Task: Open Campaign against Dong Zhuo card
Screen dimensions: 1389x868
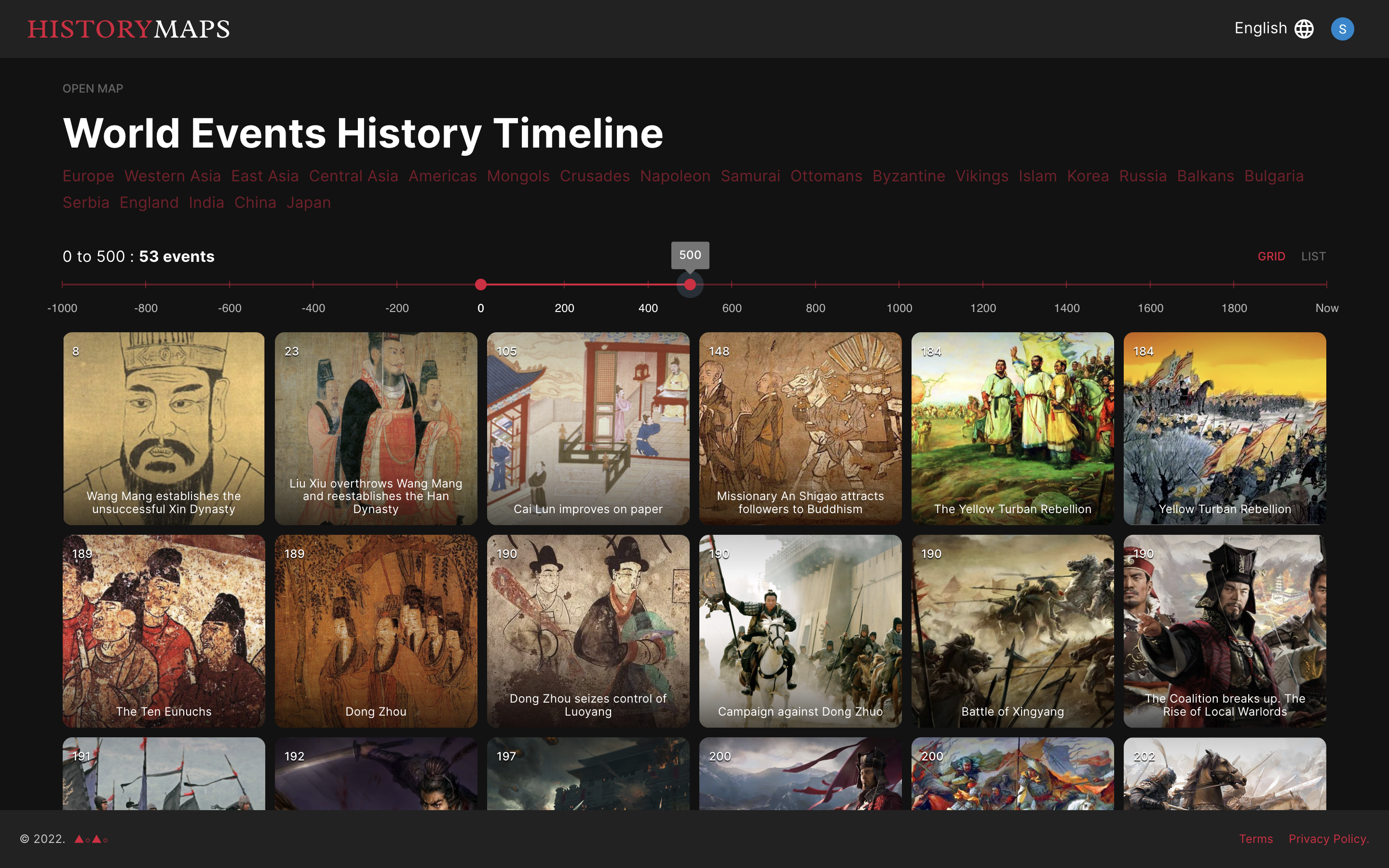Action: [800, 631]
